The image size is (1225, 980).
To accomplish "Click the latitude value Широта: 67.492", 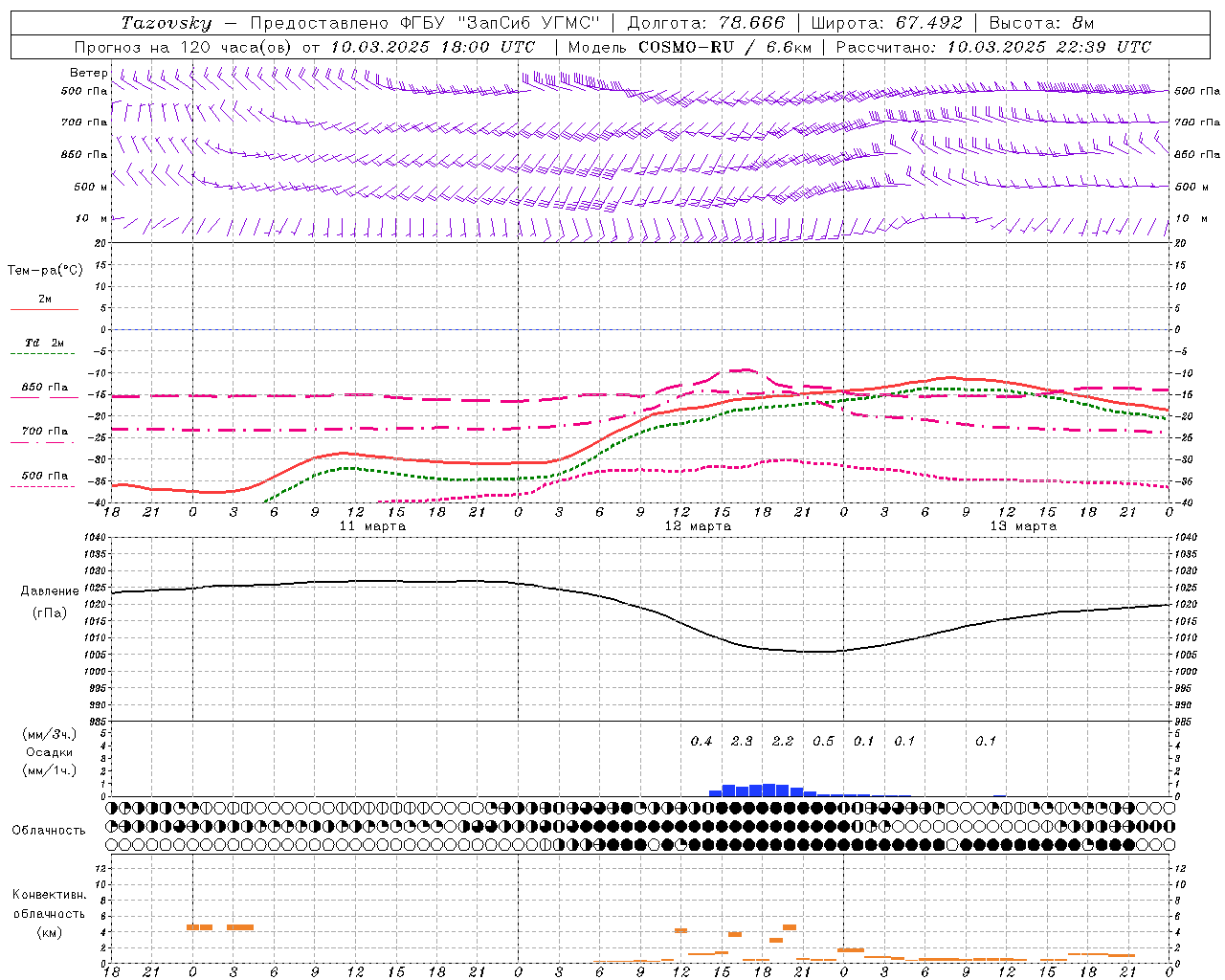I will click(x=886, y=23).
